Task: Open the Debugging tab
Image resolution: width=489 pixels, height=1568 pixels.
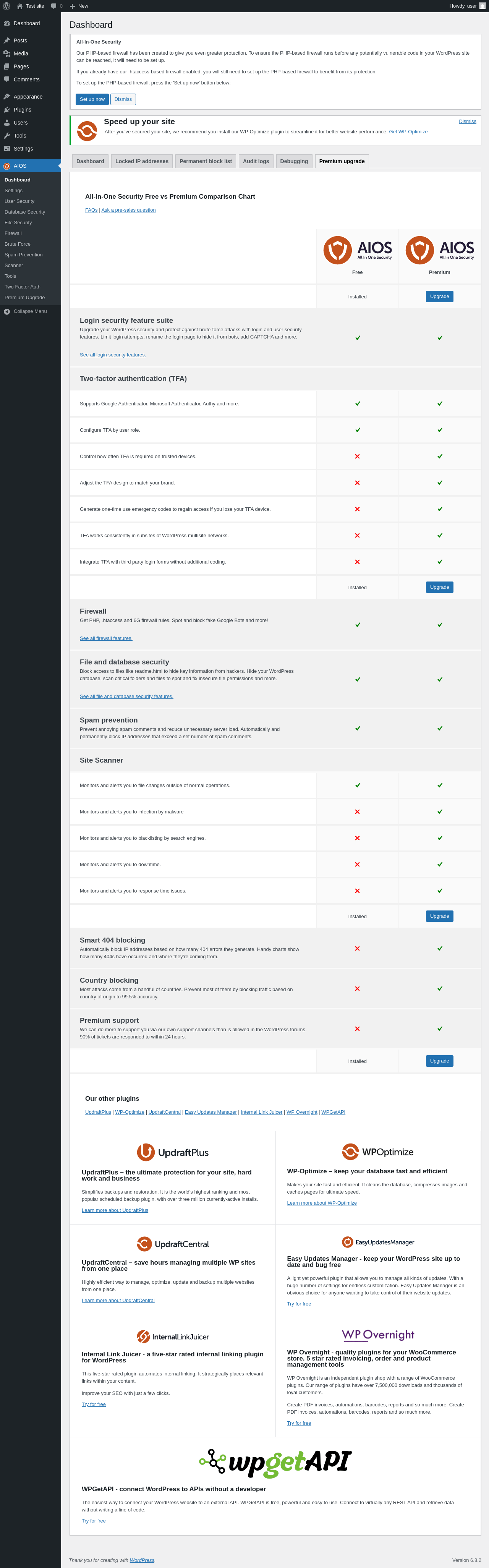Action: [x=294, y=161]
